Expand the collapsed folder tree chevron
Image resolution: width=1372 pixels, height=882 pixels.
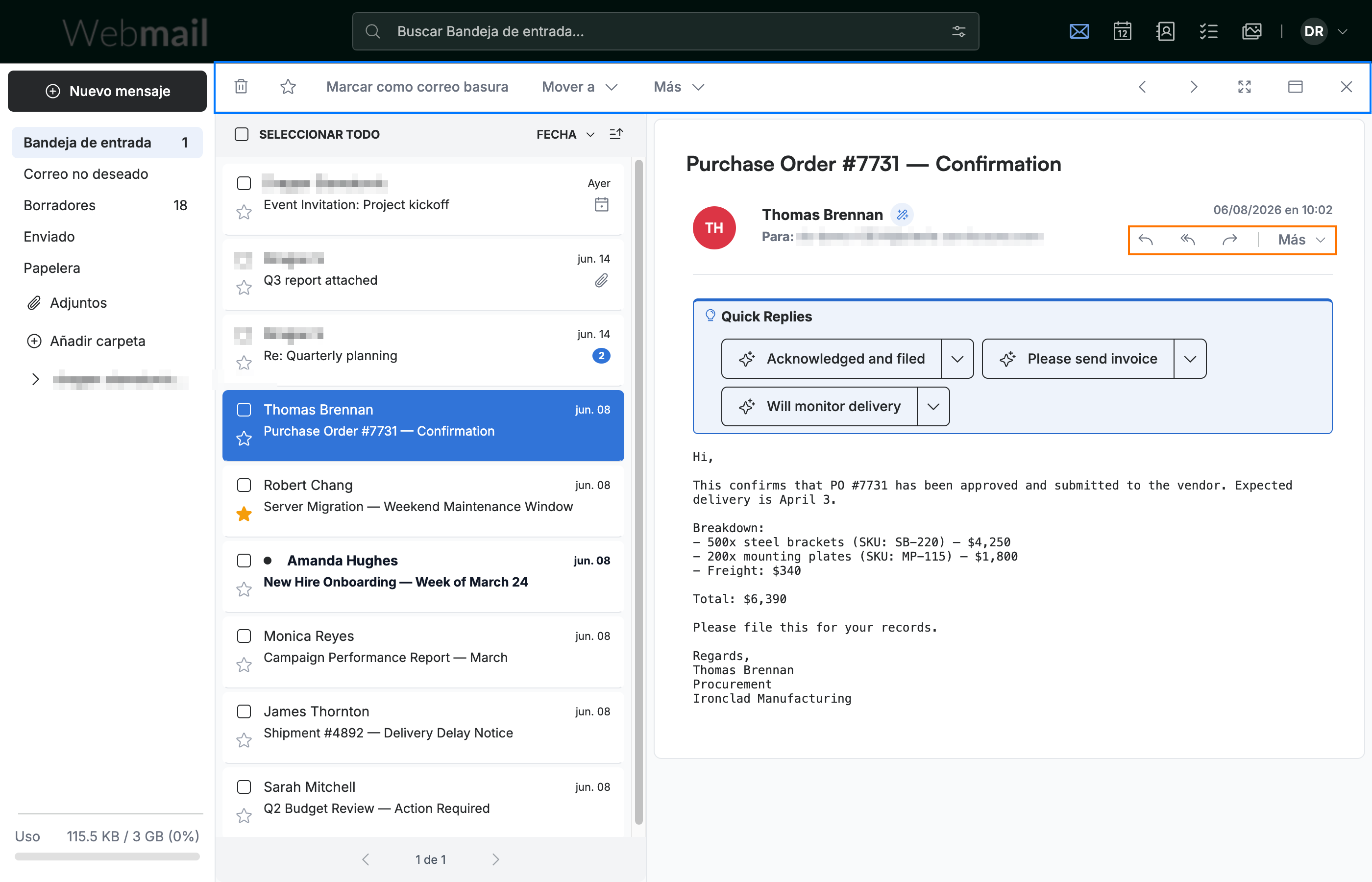(35, 379)
